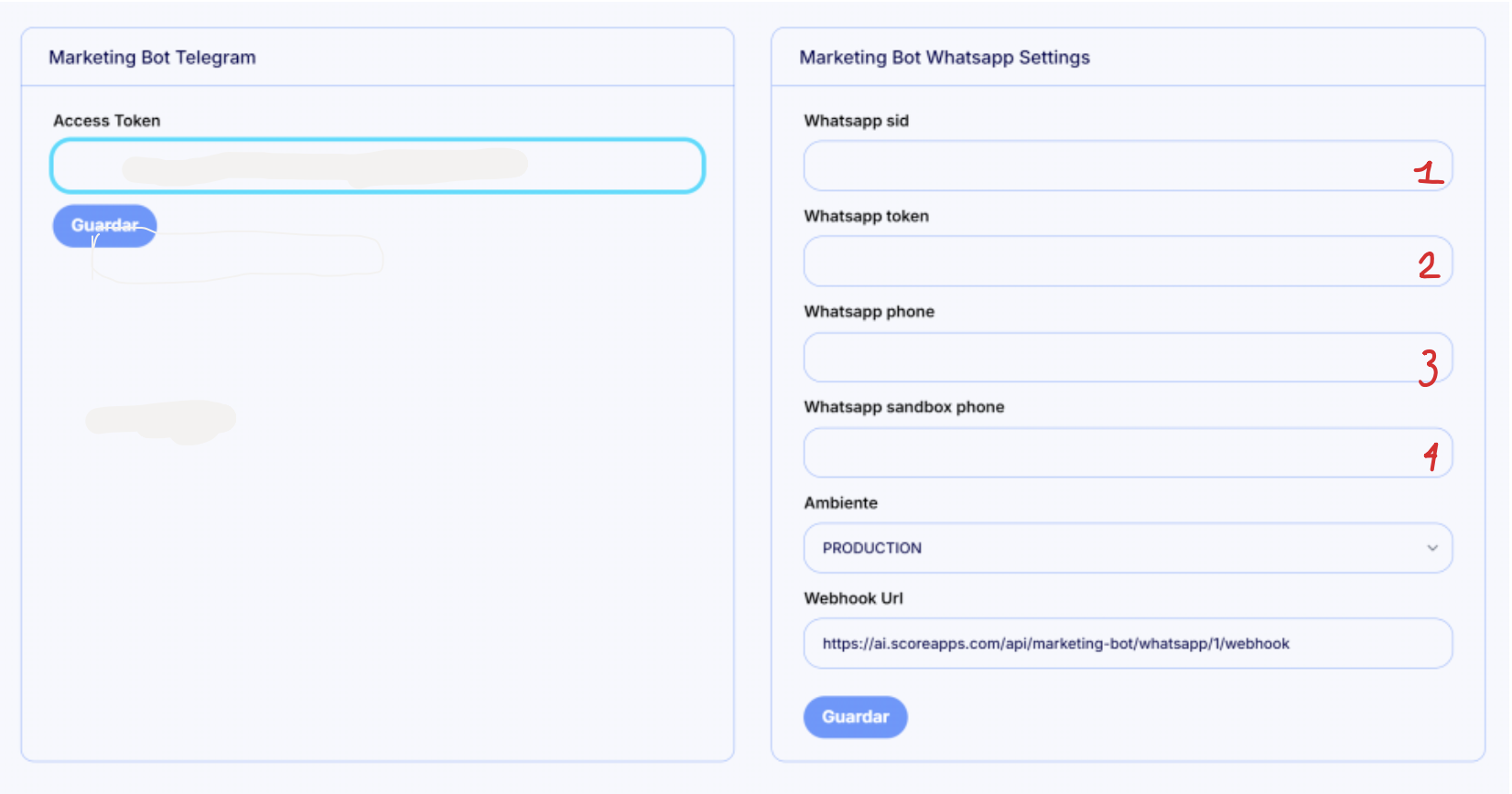Click the Ambiente label text
Screen dimensions: 1512x794
pyautogui.click(x=840, y=503)
